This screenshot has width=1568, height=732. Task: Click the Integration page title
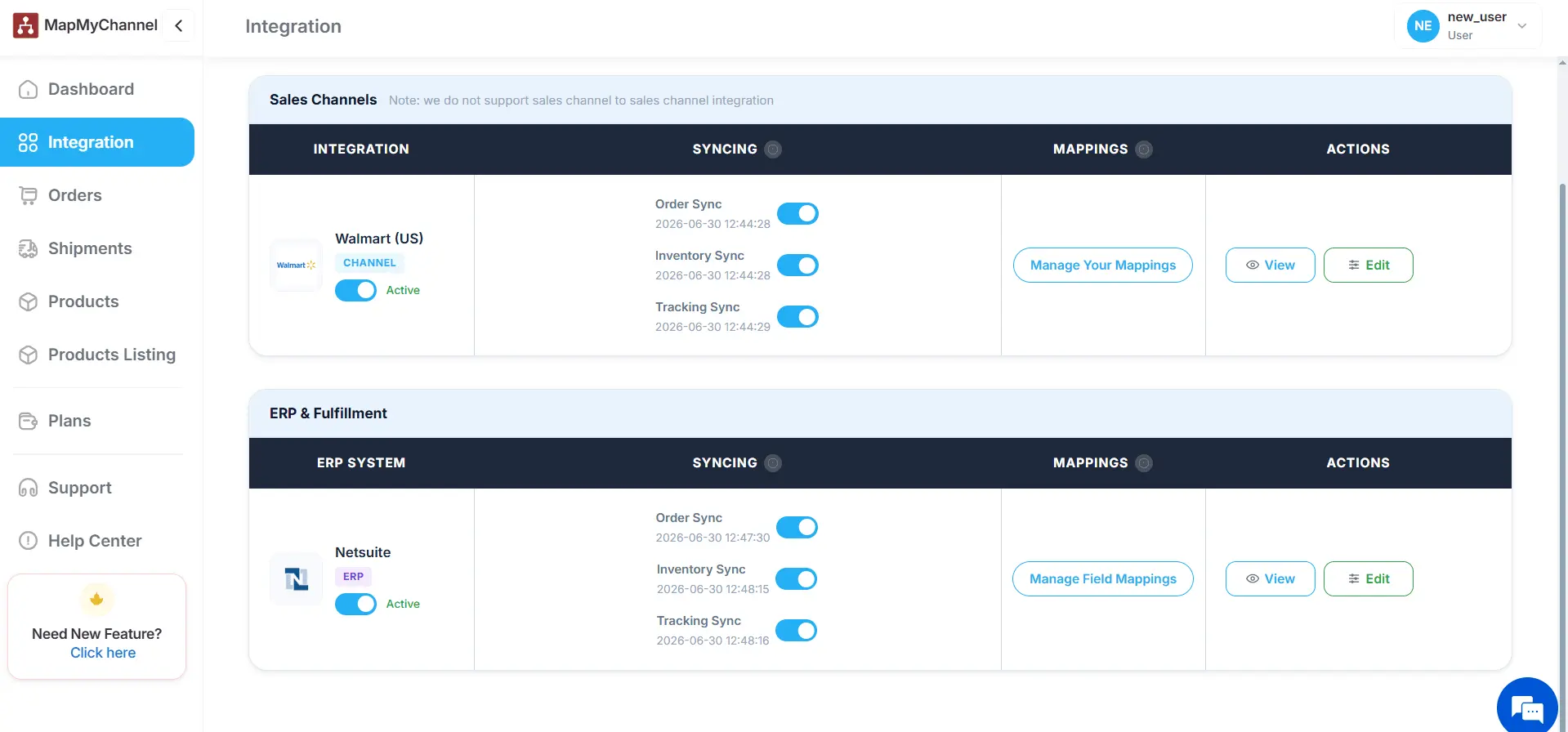[x=293, y=26]
